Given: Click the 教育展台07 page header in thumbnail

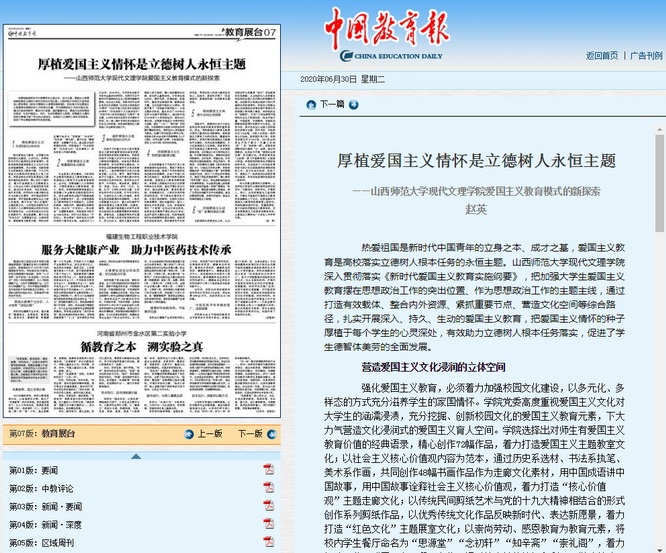Looking at the screenshot, I should click(250, 32).
